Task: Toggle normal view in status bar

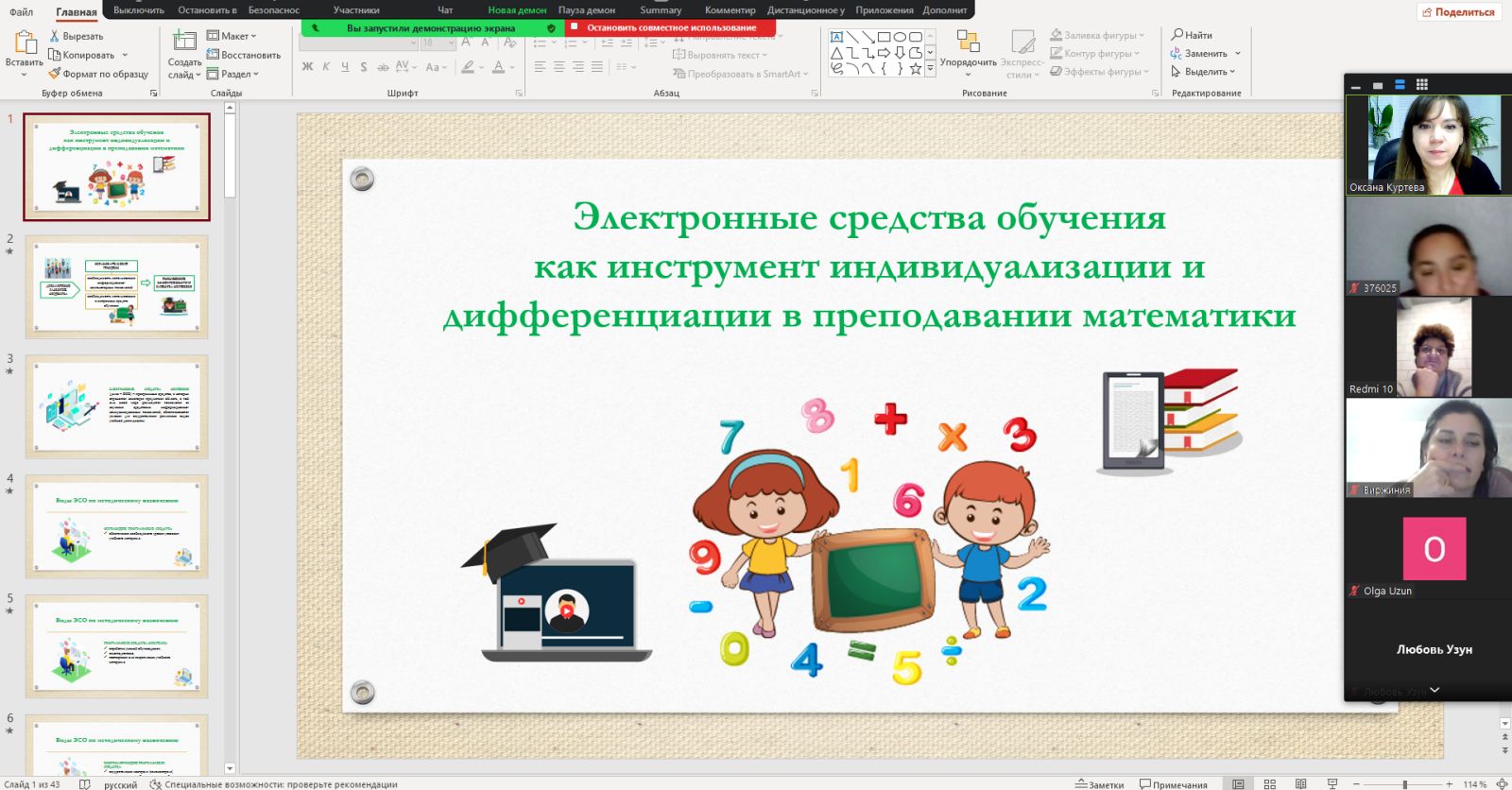Action: pyautogui.click(x=1238, y=784)
